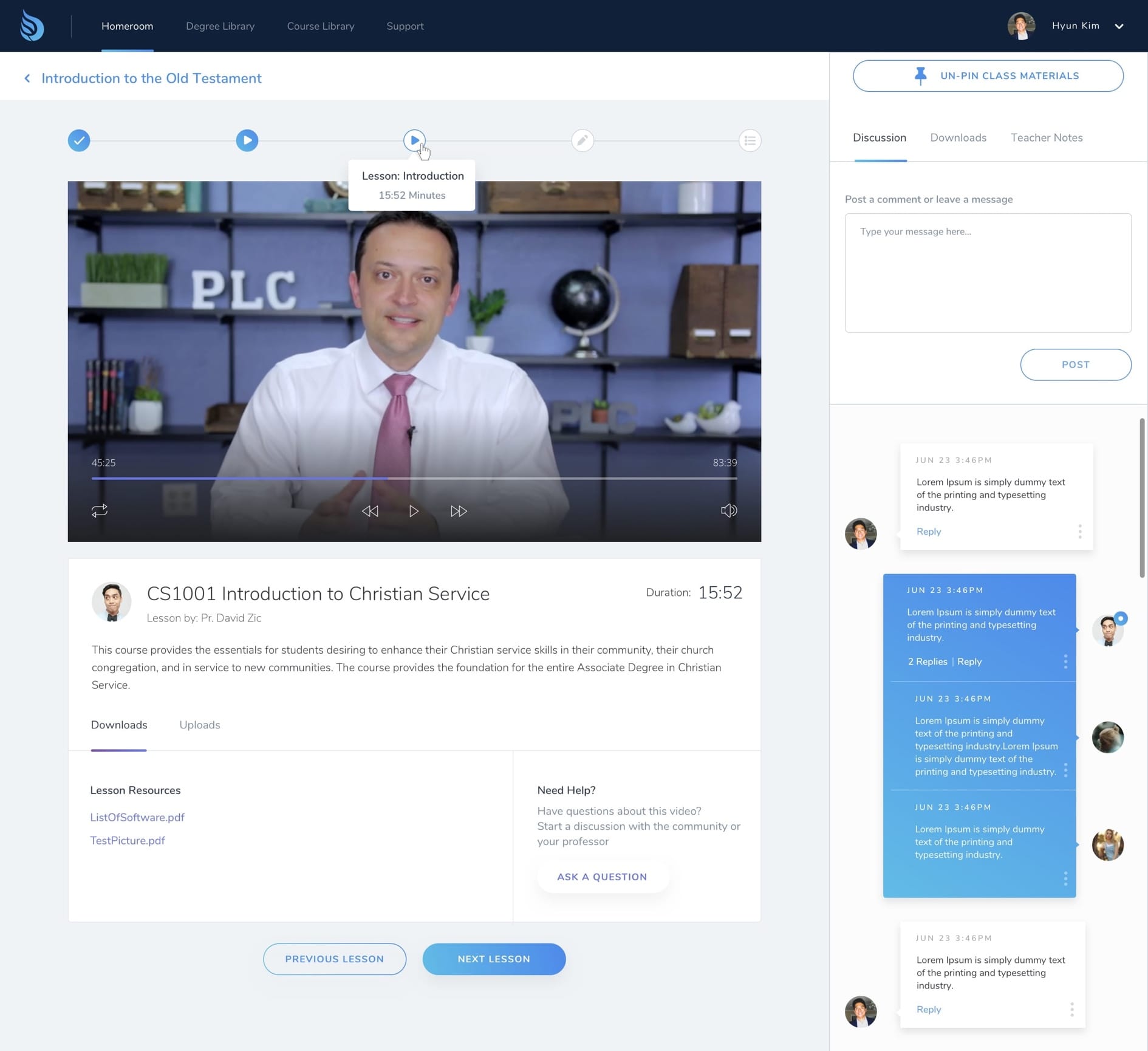This screenshot has height=1051, width=1148.
Task: Click the Introduction to the Old Testament title link
Action: pos(151,78)
